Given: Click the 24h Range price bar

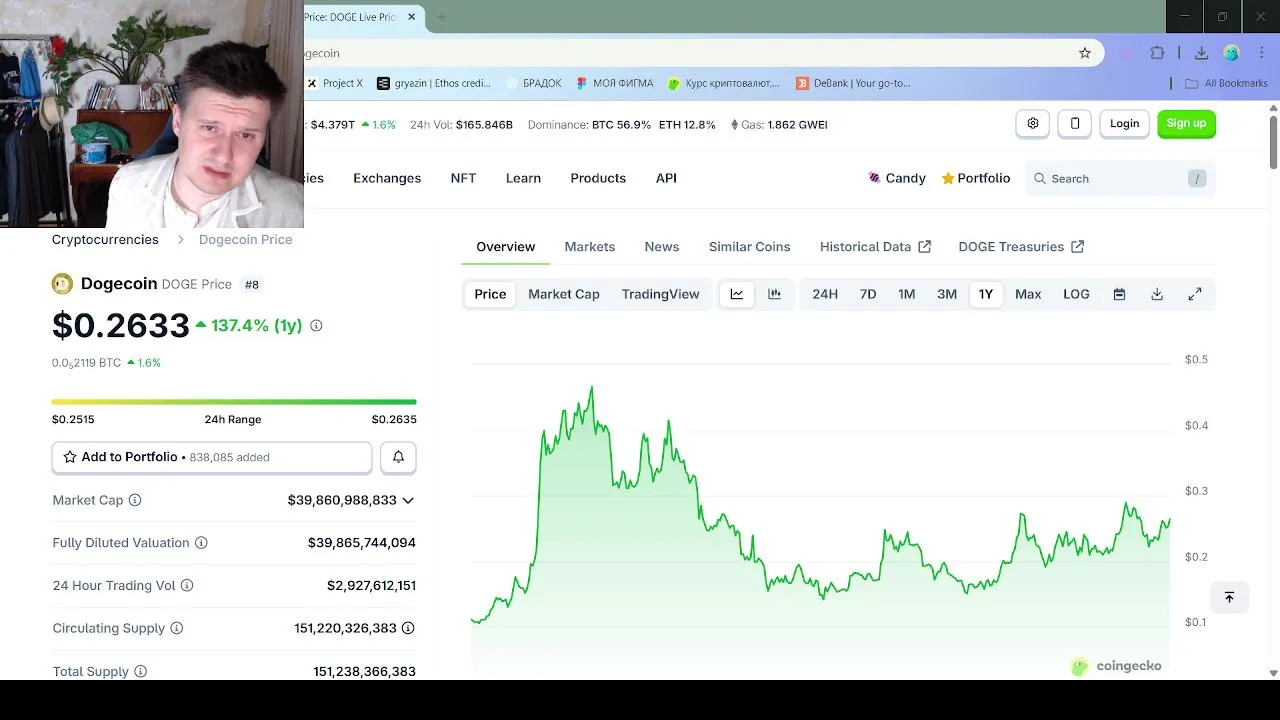Looking at the screenshot, I should click(234, 402).
